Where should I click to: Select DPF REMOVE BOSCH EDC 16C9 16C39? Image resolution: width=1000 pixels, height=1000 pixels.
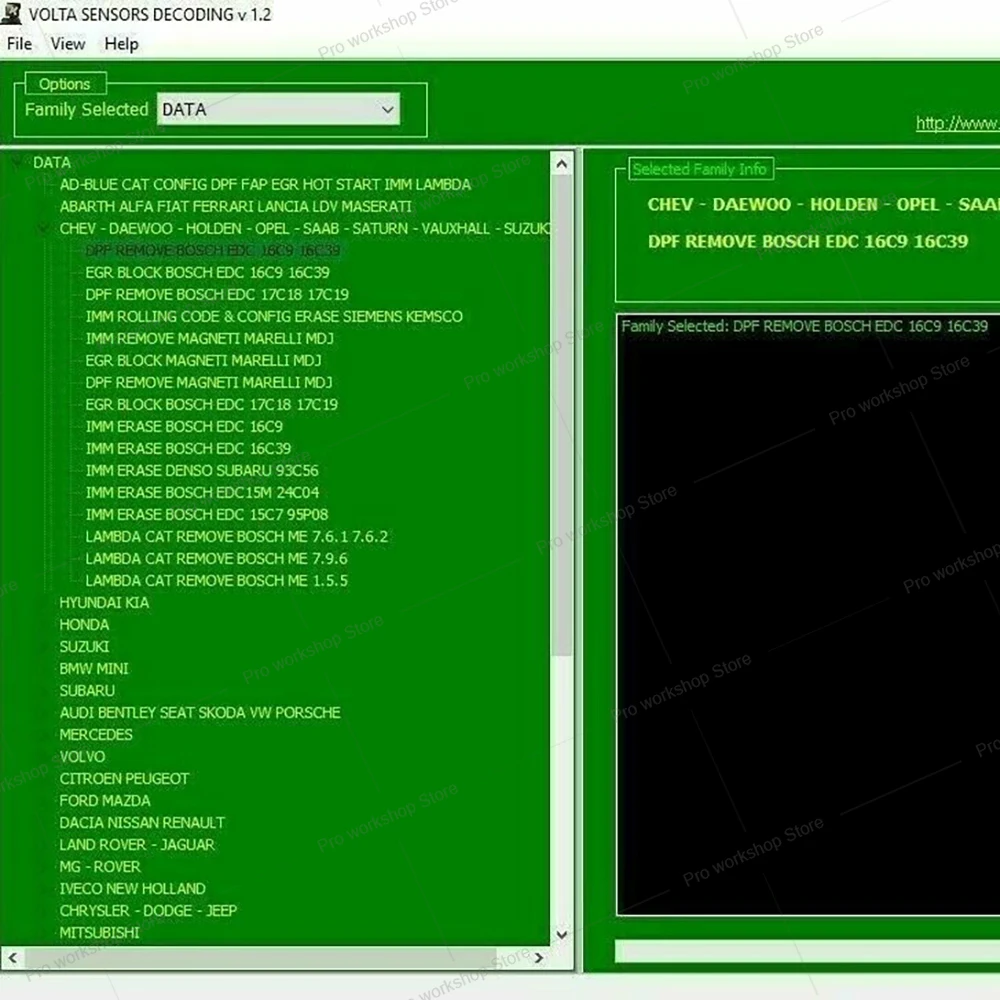pos(213,251)
